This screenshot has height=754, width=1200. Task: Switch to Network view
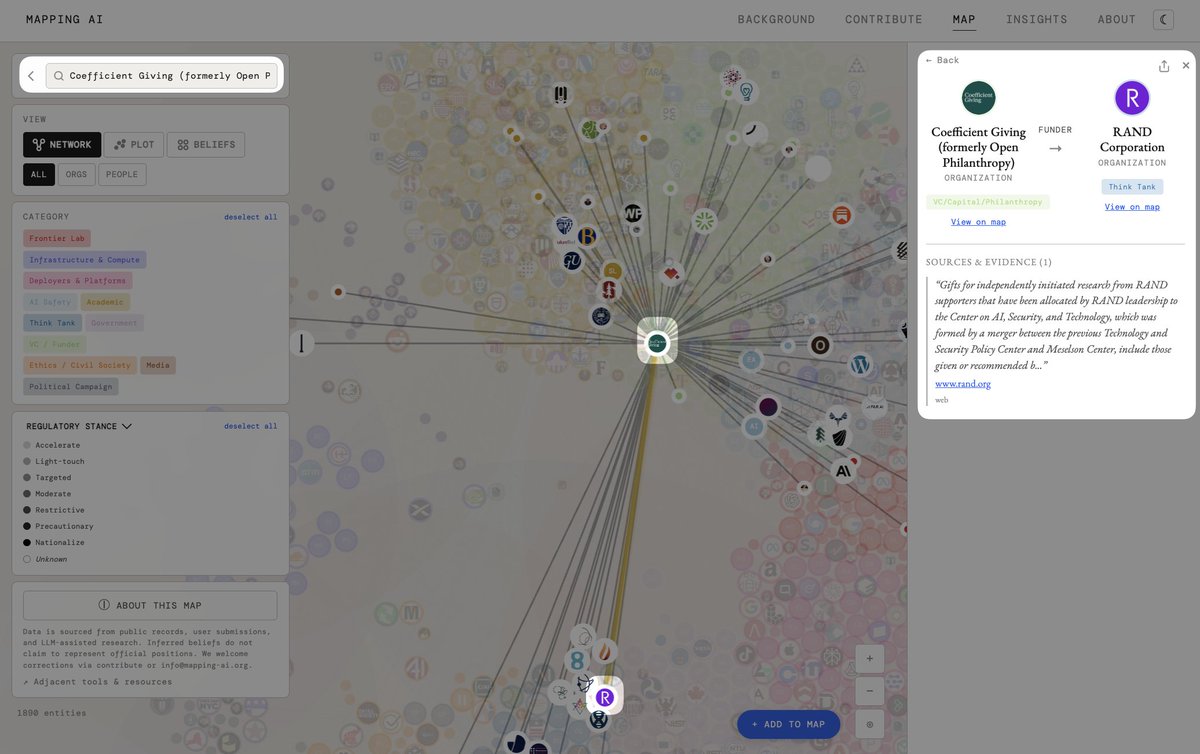(62, 145)
